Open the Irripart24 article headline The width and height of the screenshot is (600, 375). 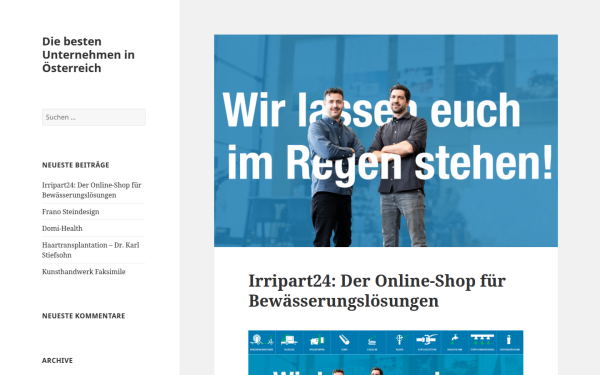377,291
